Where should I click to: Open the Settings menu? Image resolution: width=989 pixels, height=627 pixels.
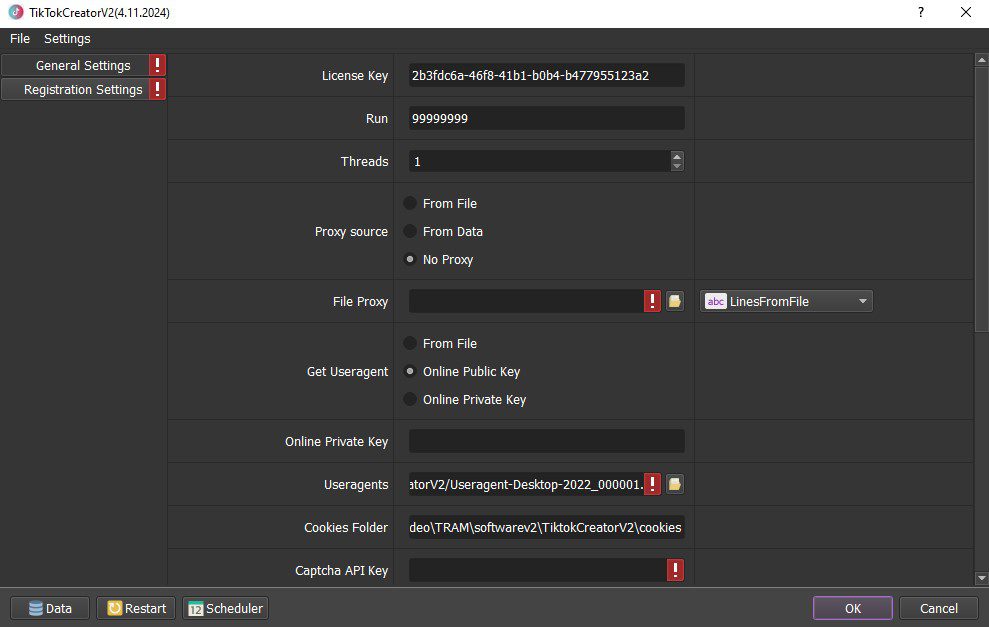pos(67,38)
